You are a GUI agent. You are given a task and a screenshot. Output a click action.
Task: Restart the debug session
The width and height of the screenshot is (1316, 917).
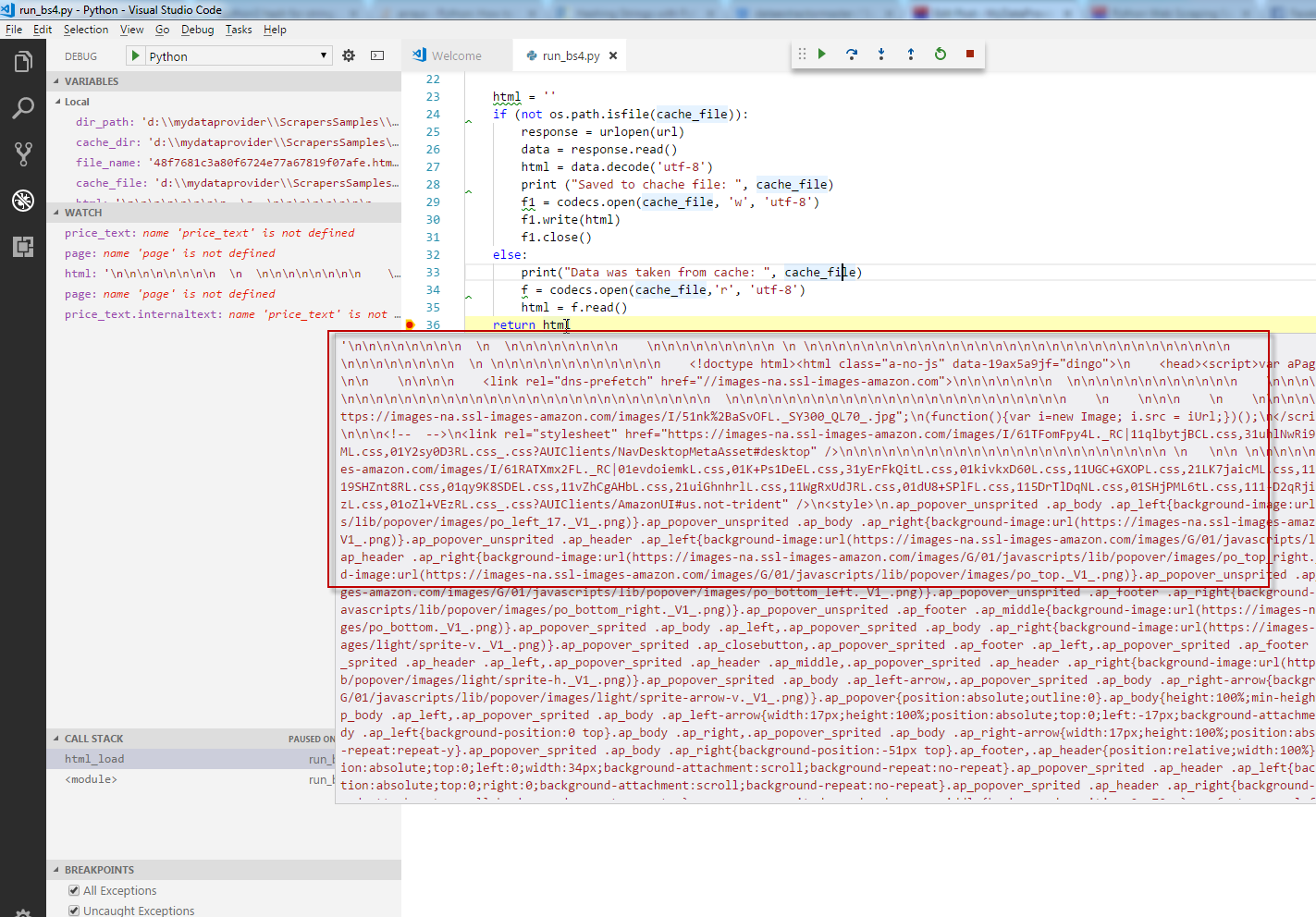[x=941, y=54]
